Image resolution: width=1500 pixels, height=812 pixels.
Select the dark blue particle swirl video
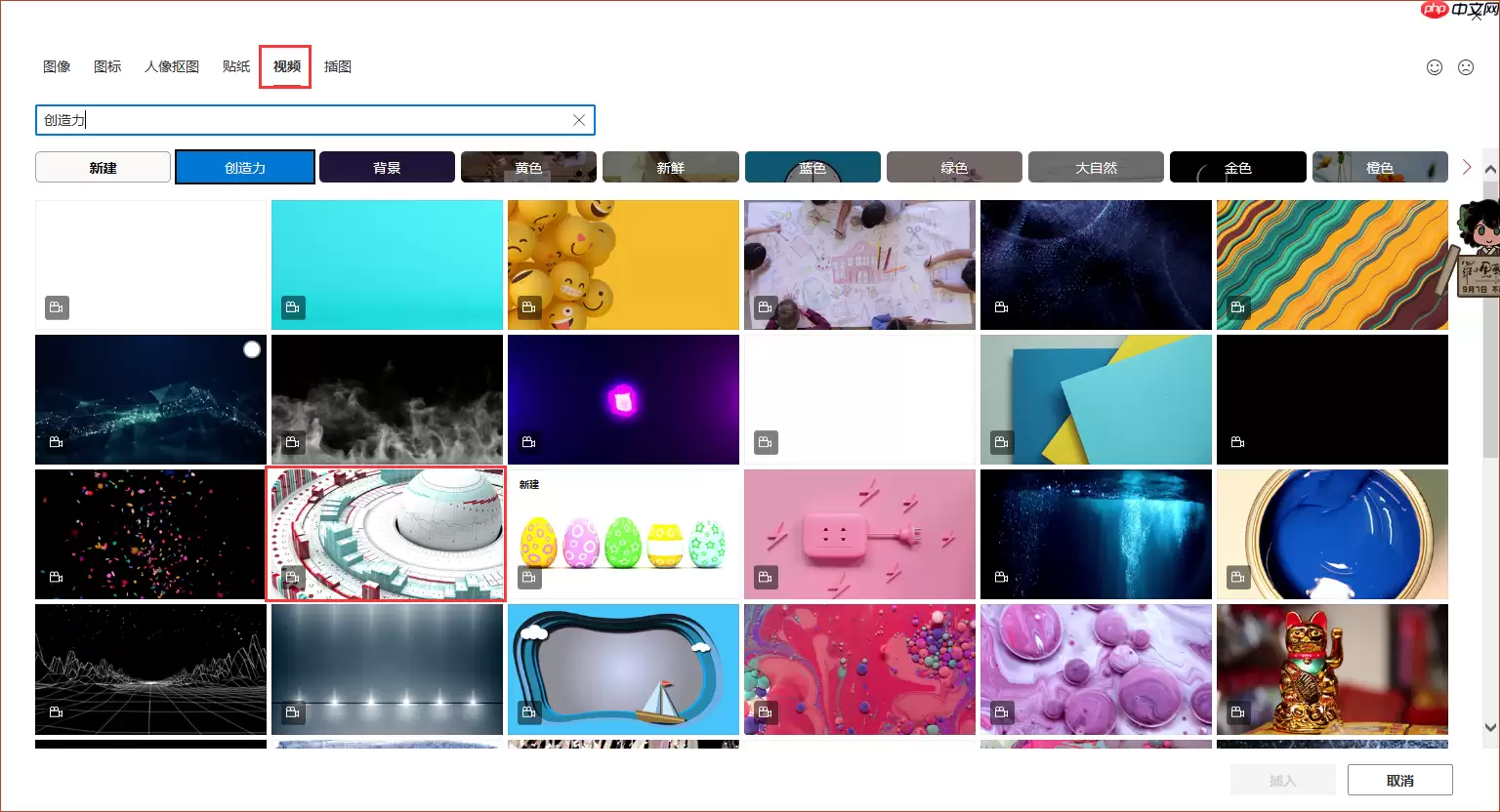1096,264
